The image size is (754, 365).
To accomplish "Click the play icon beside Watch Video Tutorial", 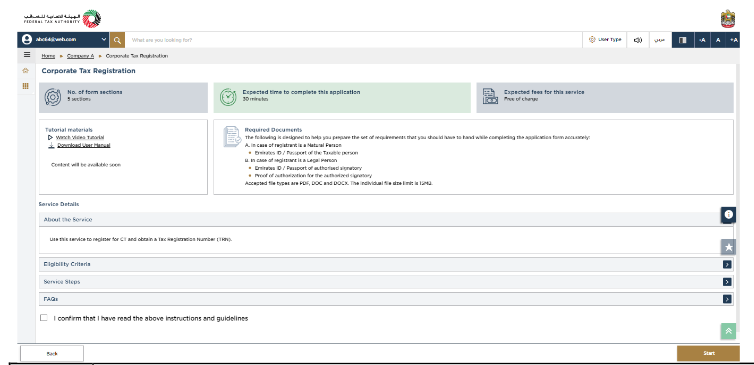I will [x=50, y=138].
